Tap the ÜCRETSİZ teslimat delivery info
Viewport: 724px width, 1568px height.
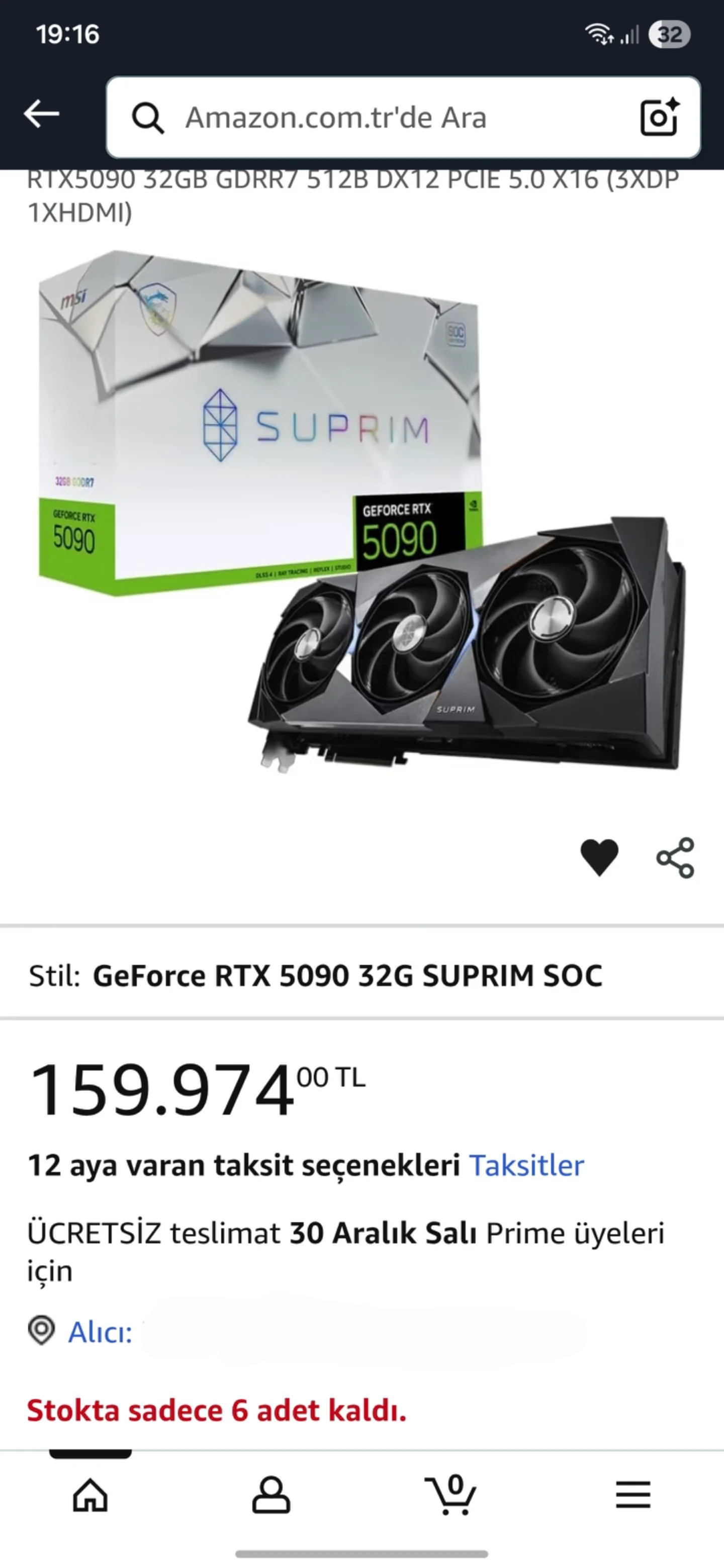click(346, 1251)
